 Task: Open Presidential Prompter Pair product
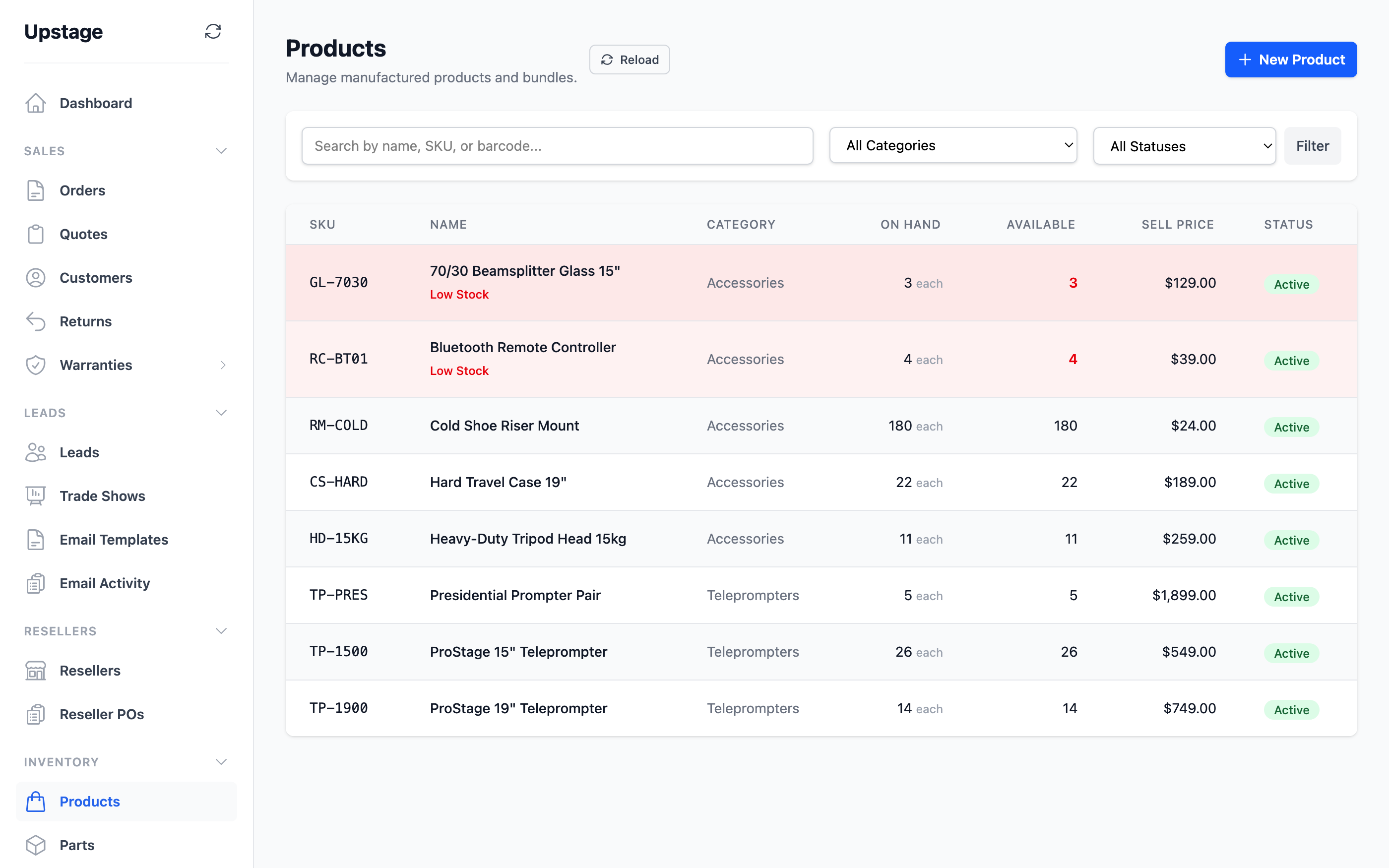click(x=515, y=595)
